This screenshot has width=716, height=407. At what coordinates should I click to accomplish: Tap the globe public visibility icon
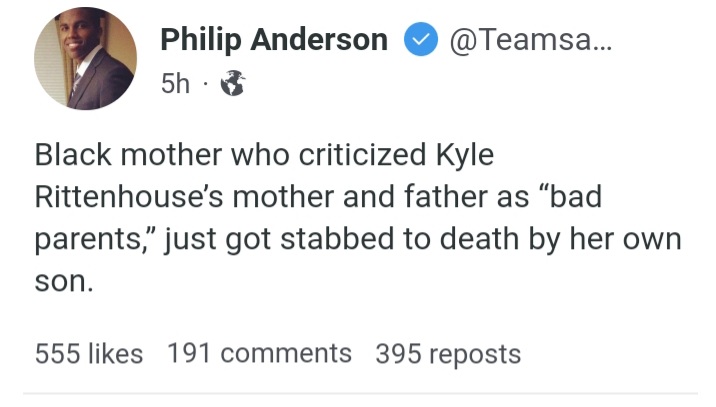click(x=232, y=85)
